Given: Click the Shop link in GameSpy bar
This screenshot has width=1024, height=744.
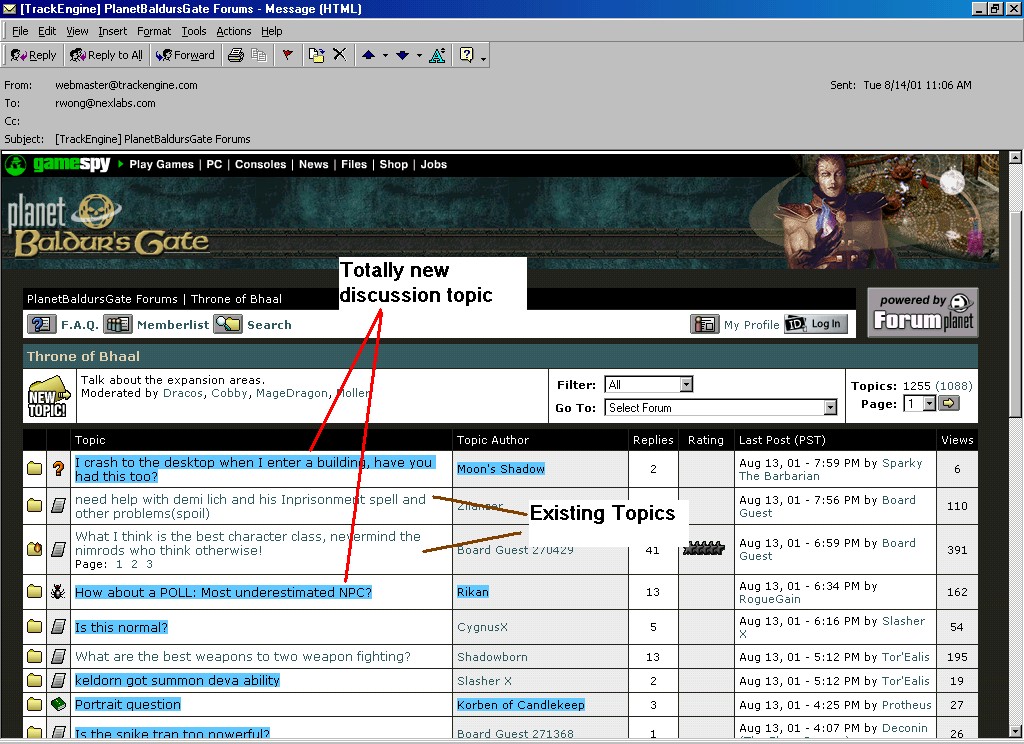Looking at the screenshot, I should click(x=394, y=165).
